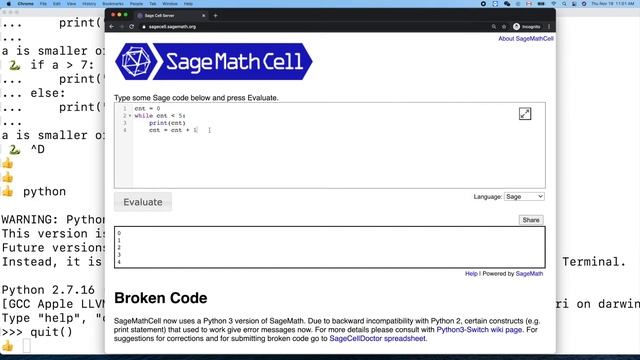Place cursor at end of 'cnt = cnt + 1'

[198, 130]
